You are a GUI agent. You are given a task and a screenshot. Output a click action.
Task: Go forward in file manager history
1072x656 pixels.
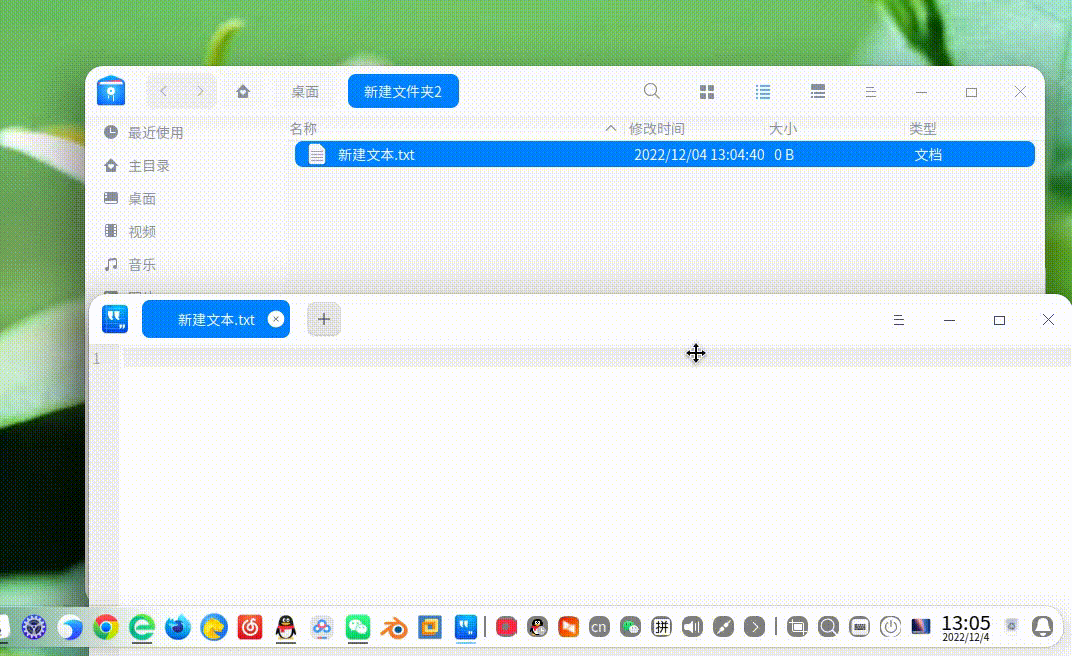(x=200, y=91)
